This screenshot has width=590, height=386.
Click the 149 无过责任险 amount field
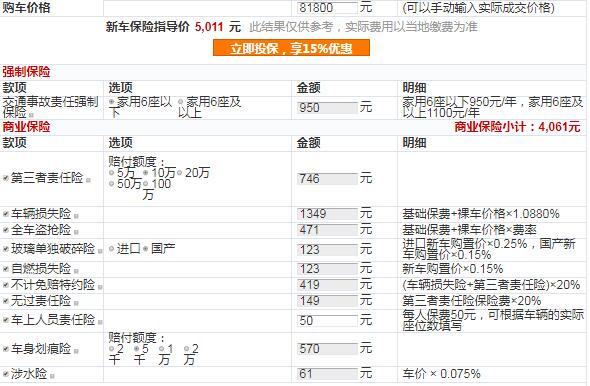click(327, 301)
